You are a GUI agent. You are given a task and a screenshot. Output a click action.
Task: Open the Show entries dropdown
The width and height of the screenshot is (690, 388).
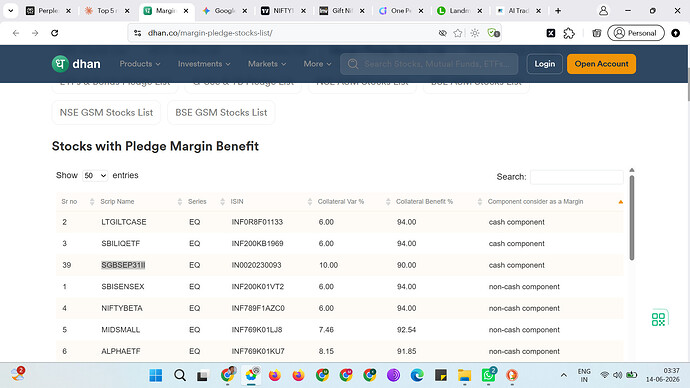[x=95, y=176]
